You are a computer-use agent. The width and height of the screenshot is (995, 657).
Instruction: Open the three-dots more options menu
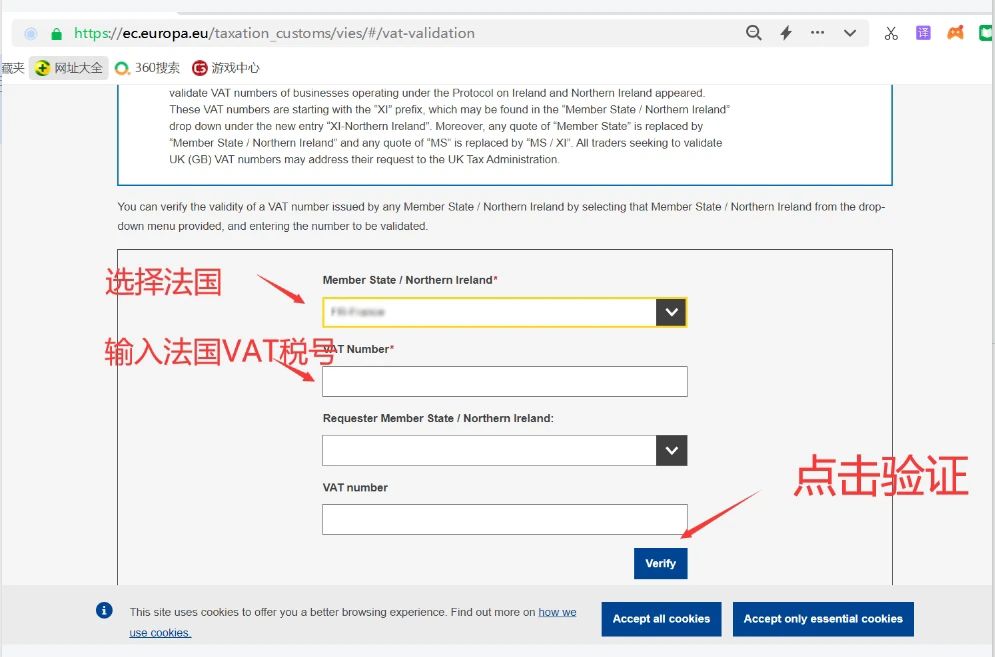[x=817, y=32]
